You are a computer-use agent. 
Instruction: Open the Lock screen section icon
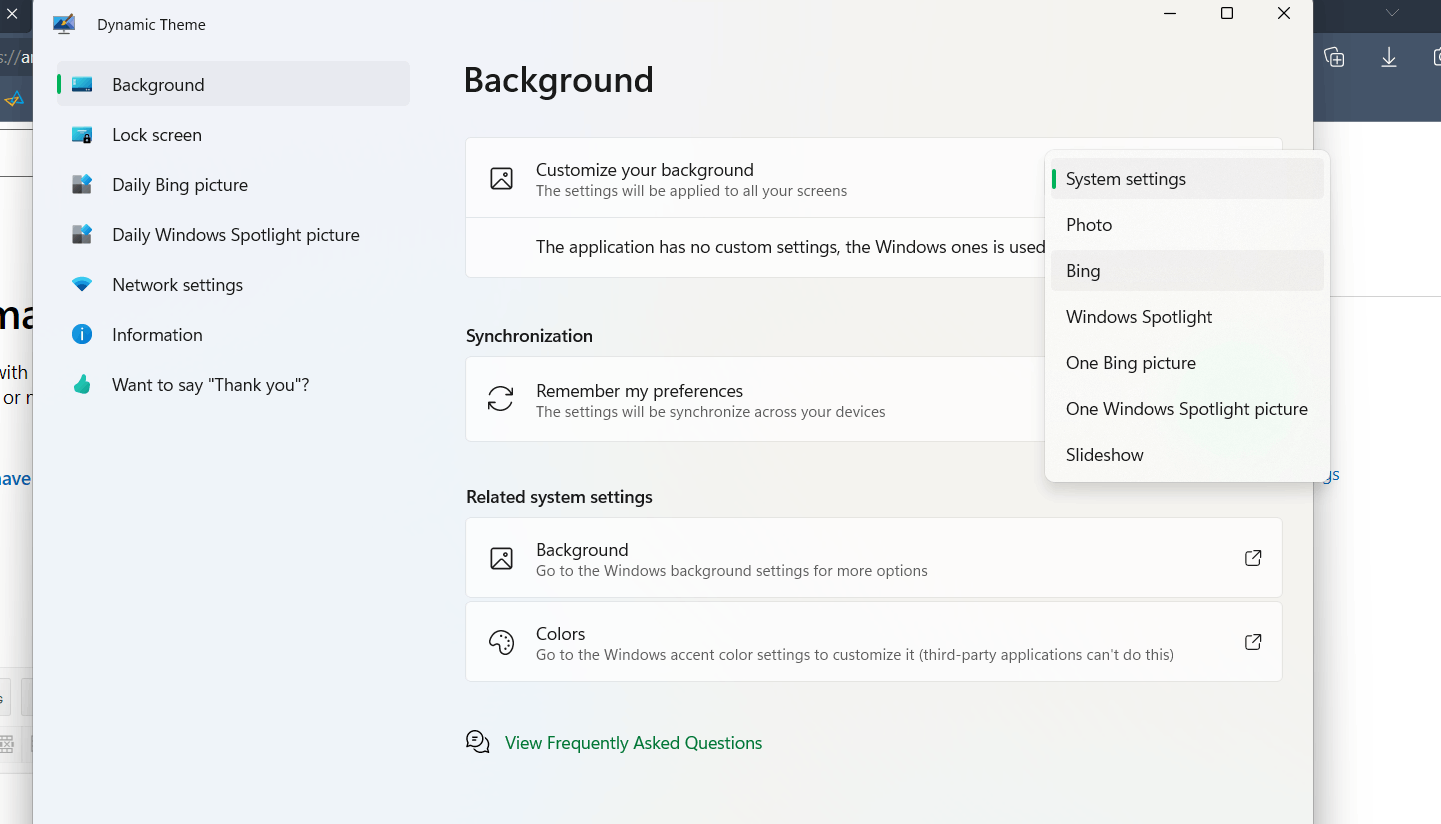(x=81, y=134)
